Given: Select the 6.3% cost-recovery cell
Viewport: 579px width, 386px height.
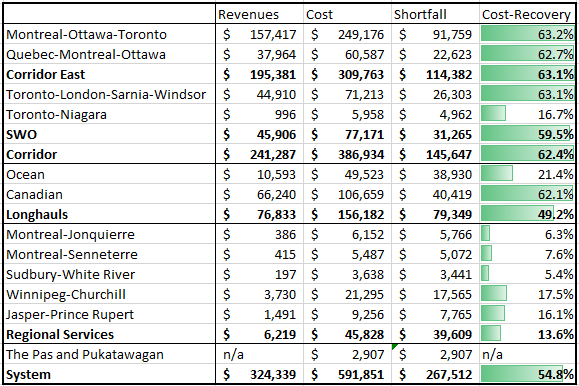Looking at the screenshot, I should coord(527,234).
